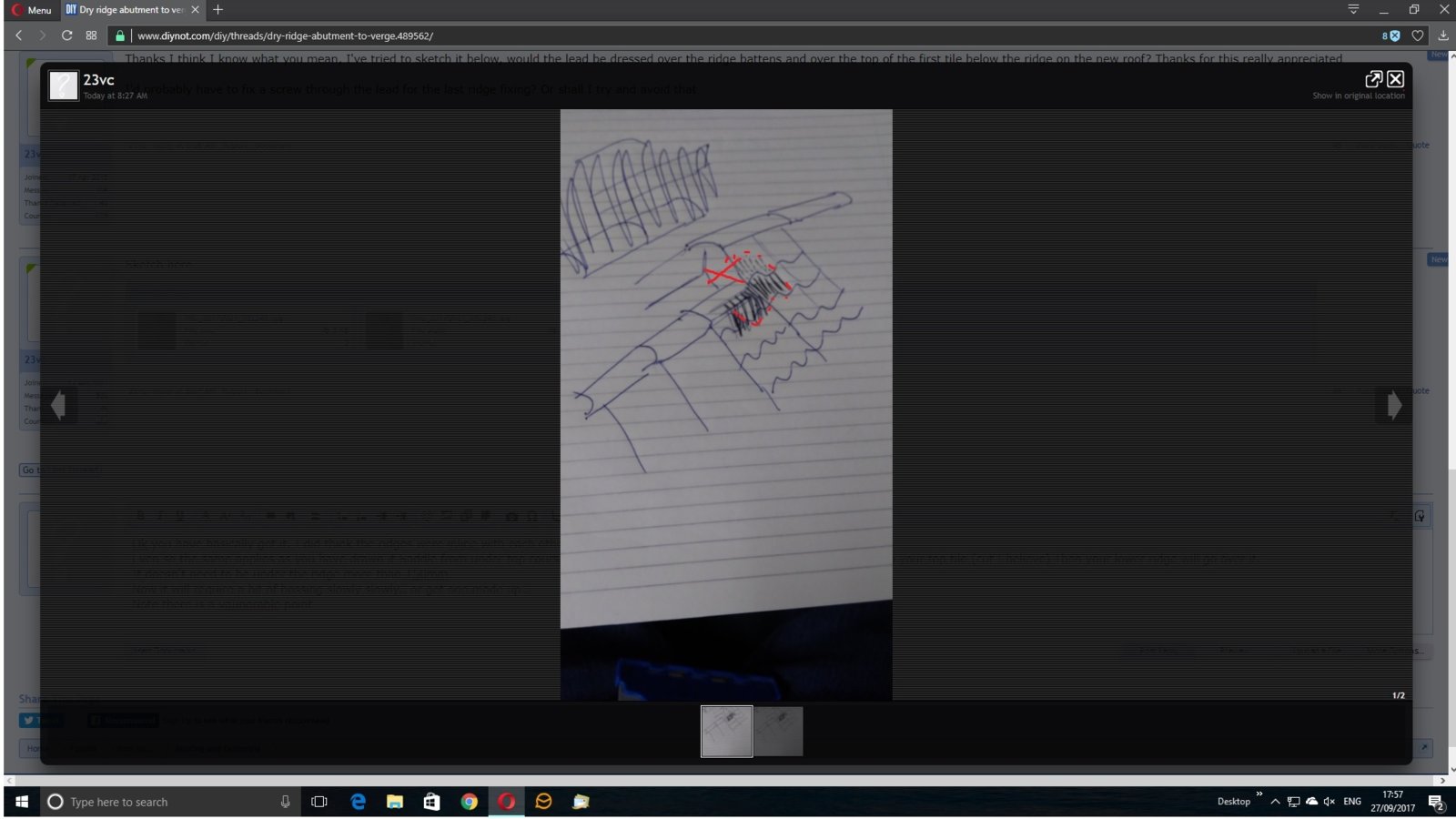Screen dimensions: 1456x819
Task: Expand the tab menu dropdown
Action: click(1353, 9)
